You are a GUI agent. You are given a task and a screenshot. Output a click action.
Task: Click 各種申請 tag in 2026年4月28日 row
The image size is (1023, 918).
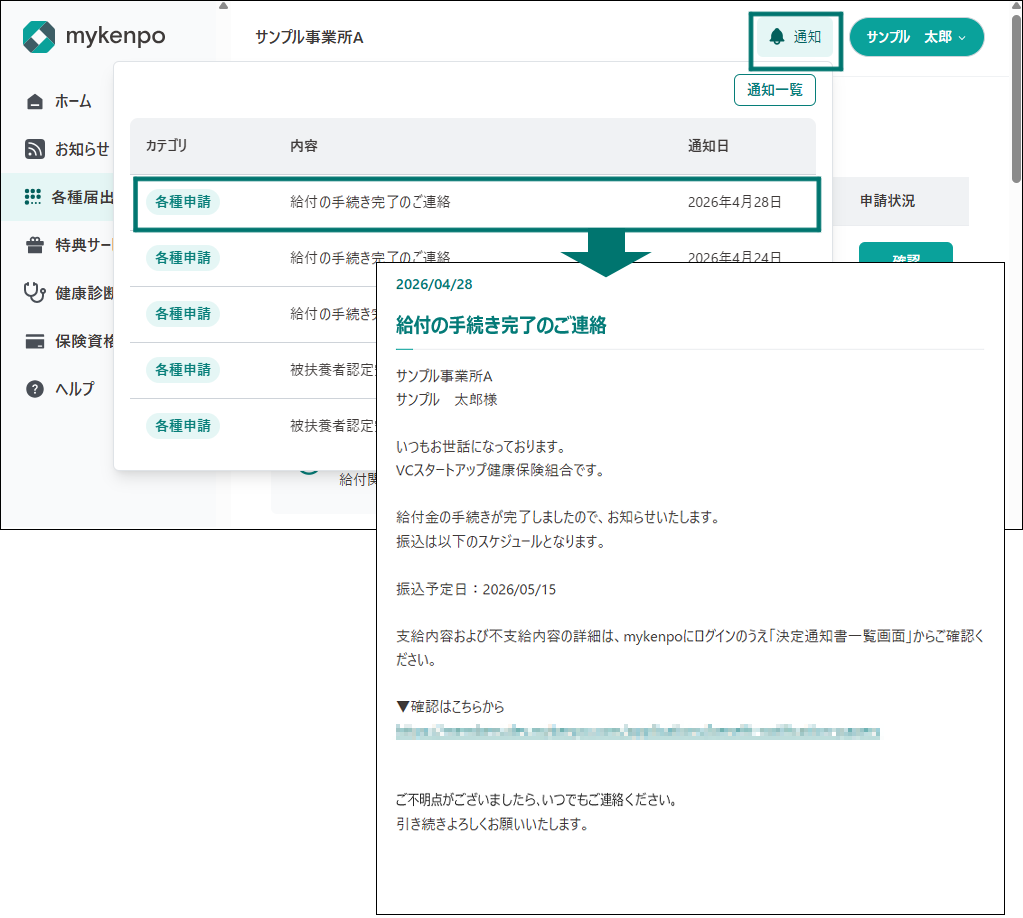(183, 202)
